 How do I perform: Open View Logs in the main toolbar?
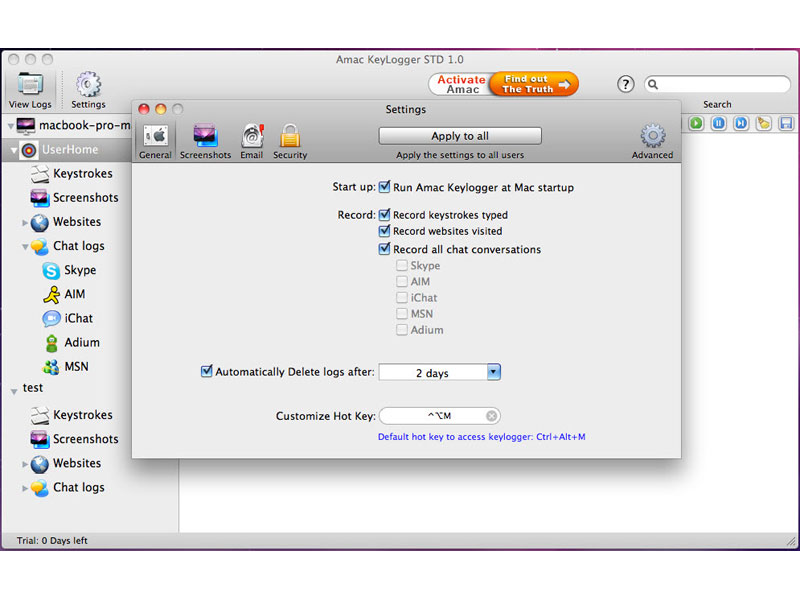29,89
